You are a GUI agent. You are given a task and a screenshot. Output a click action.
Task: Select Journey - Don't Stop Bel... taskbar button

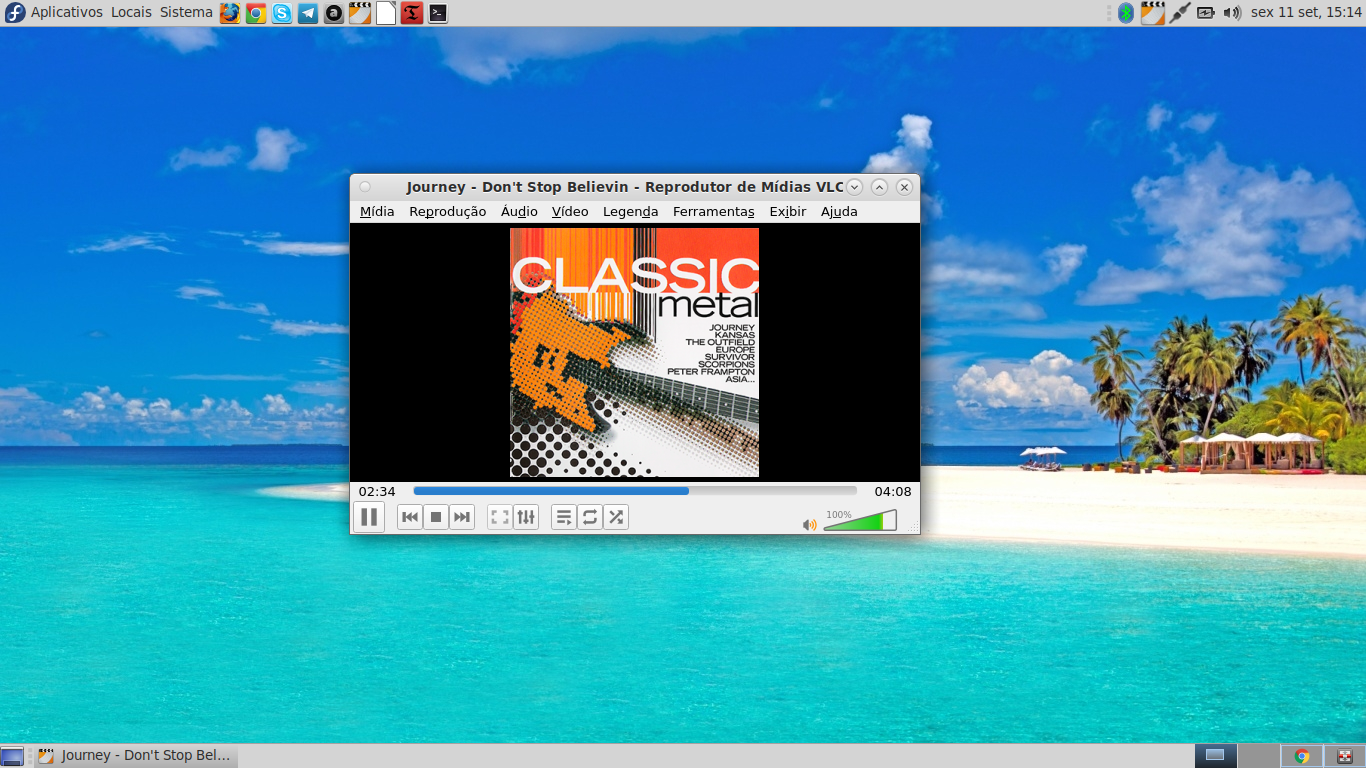click(x=135, y=756)
